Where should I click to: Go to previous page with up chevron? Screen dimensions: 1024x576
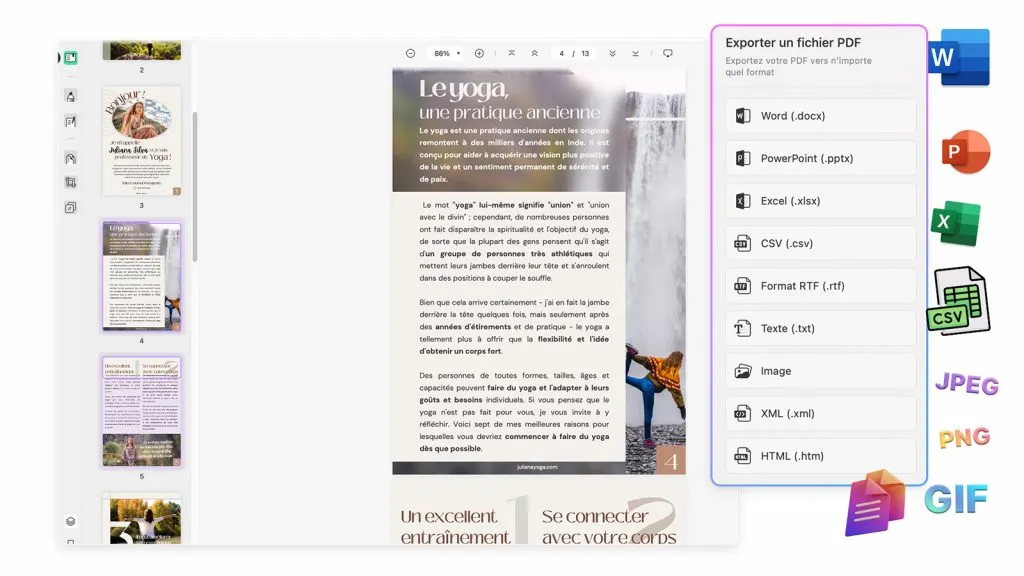click(x=535, y=53)
